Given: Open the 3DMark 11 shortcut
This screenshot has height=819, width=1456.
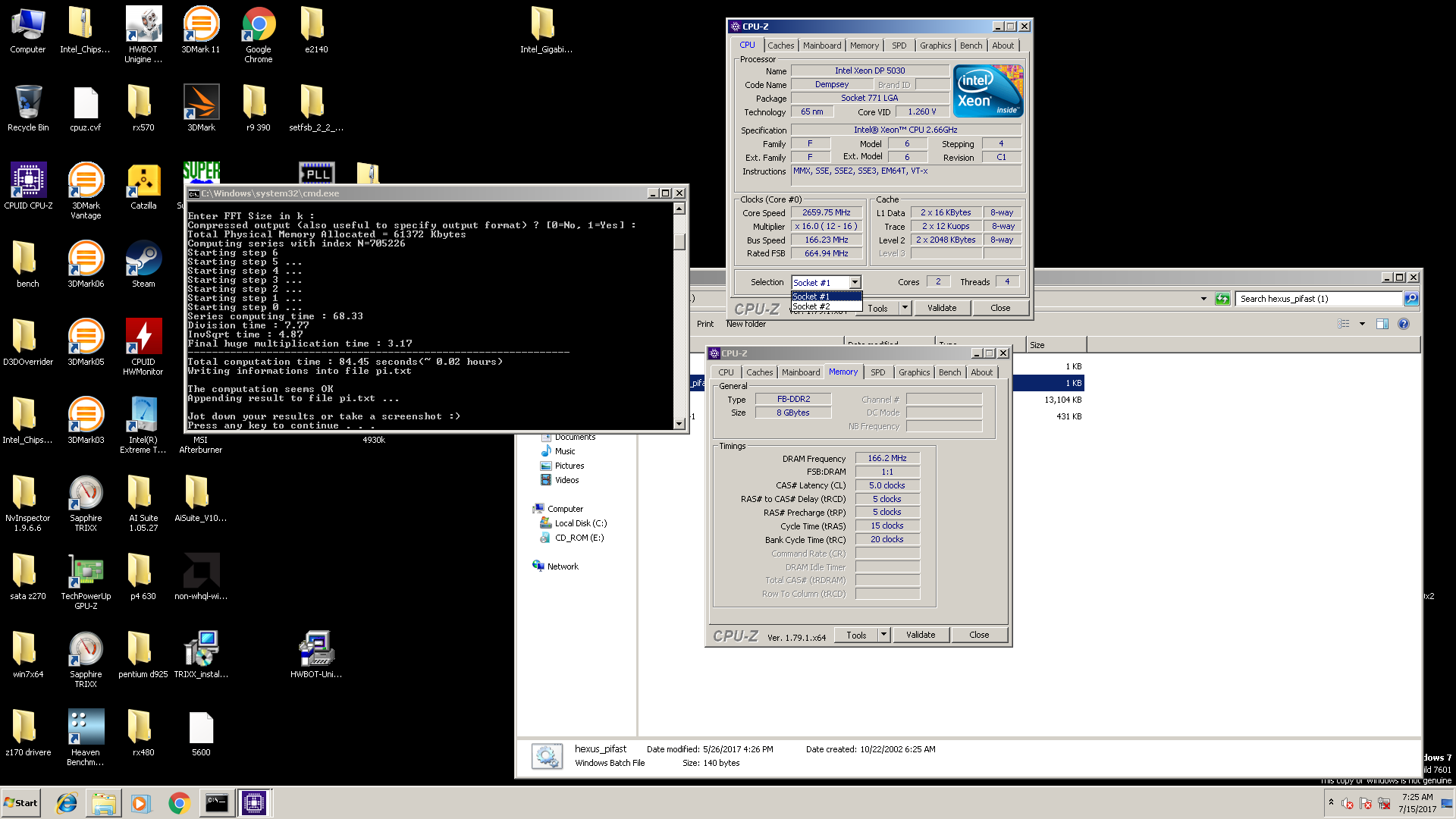Looking at the screenshot, I should (201, 29).
